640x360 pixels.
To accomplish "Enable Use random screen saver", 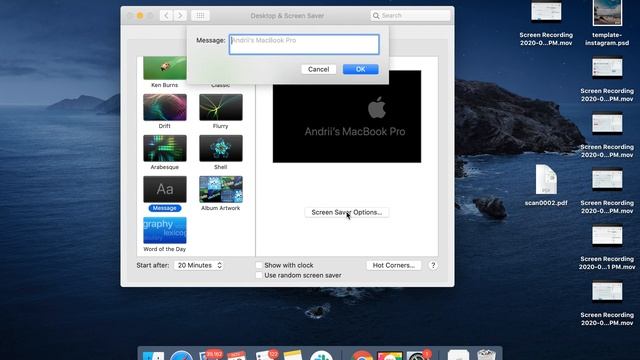I will point(259,276).
